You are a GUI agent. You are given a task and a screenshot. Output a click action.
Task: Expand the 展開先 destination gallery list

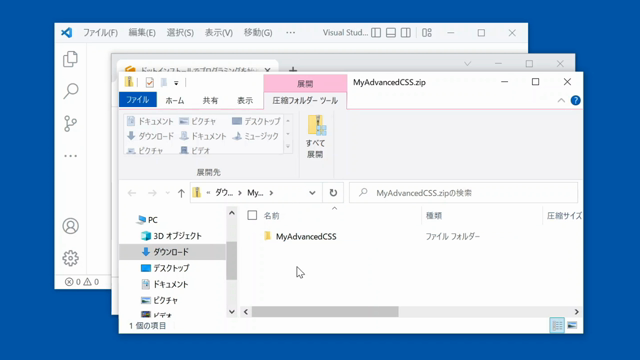coord(288,147)
